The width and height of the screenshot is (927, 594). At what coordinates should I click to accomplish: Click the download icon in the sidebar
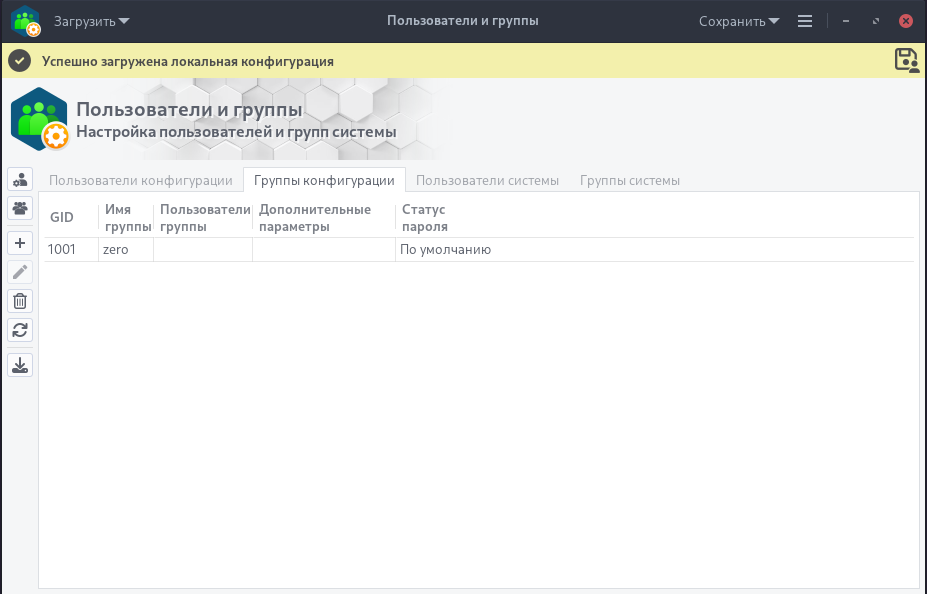coord(20,365)
